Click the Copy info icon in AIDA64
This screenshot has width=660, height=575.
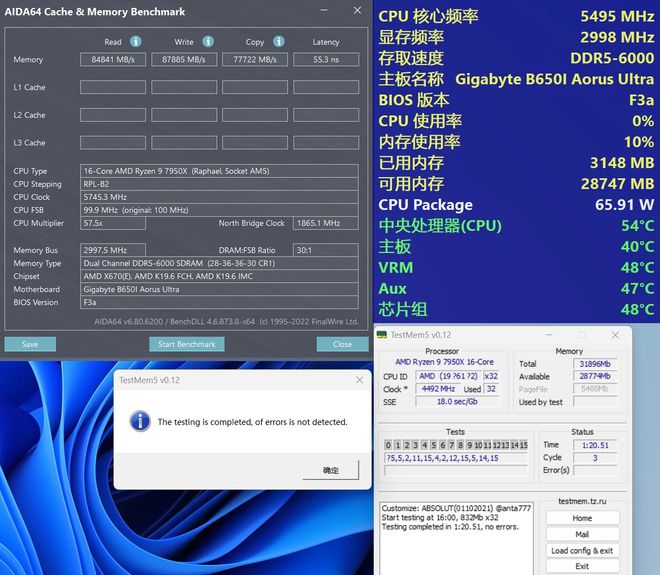coord(279,41)
